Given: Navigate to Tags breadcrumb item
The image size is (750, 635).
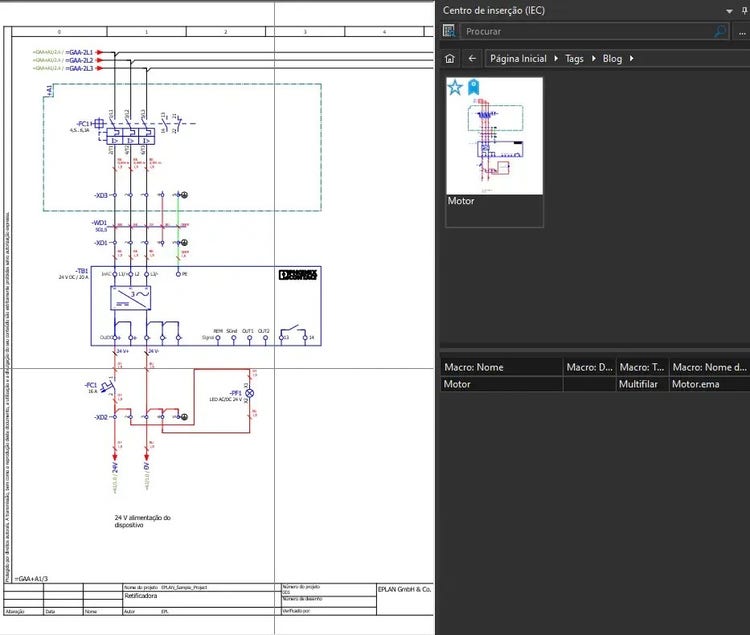Looking at the screenshot, I should click(574, 58).
